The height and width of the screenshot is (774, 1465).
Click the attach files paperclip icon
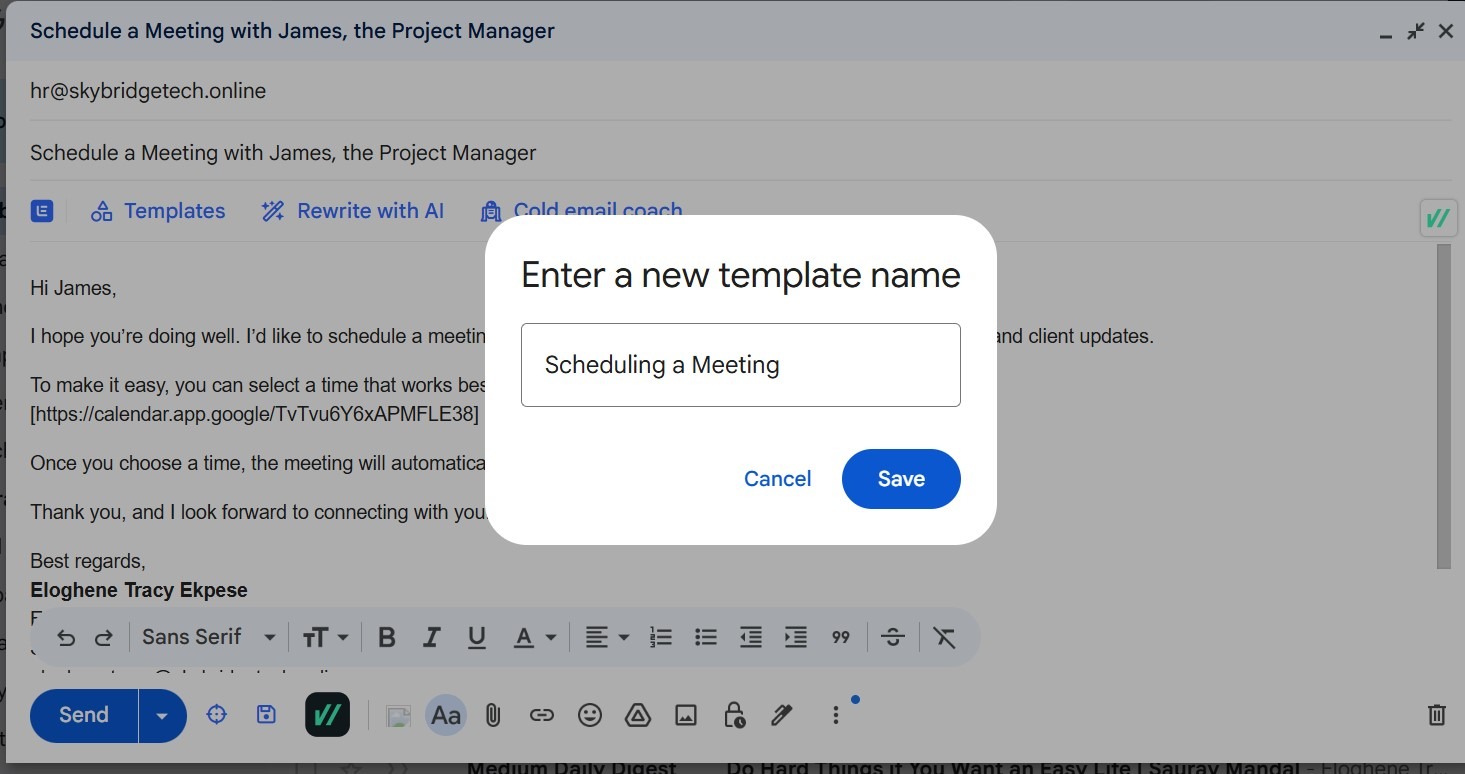(x=492, y=715)
